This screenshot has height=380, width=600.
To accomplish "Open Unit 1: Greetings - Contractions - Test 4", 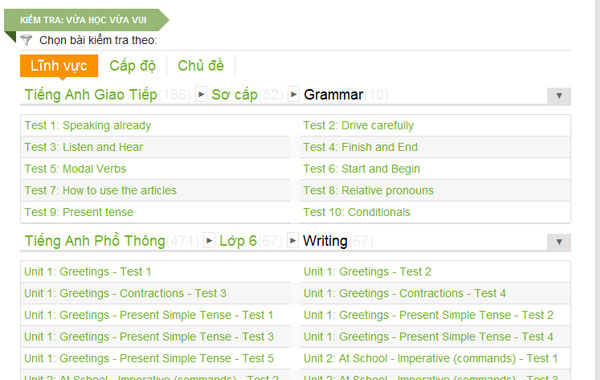I will [404, 293].
